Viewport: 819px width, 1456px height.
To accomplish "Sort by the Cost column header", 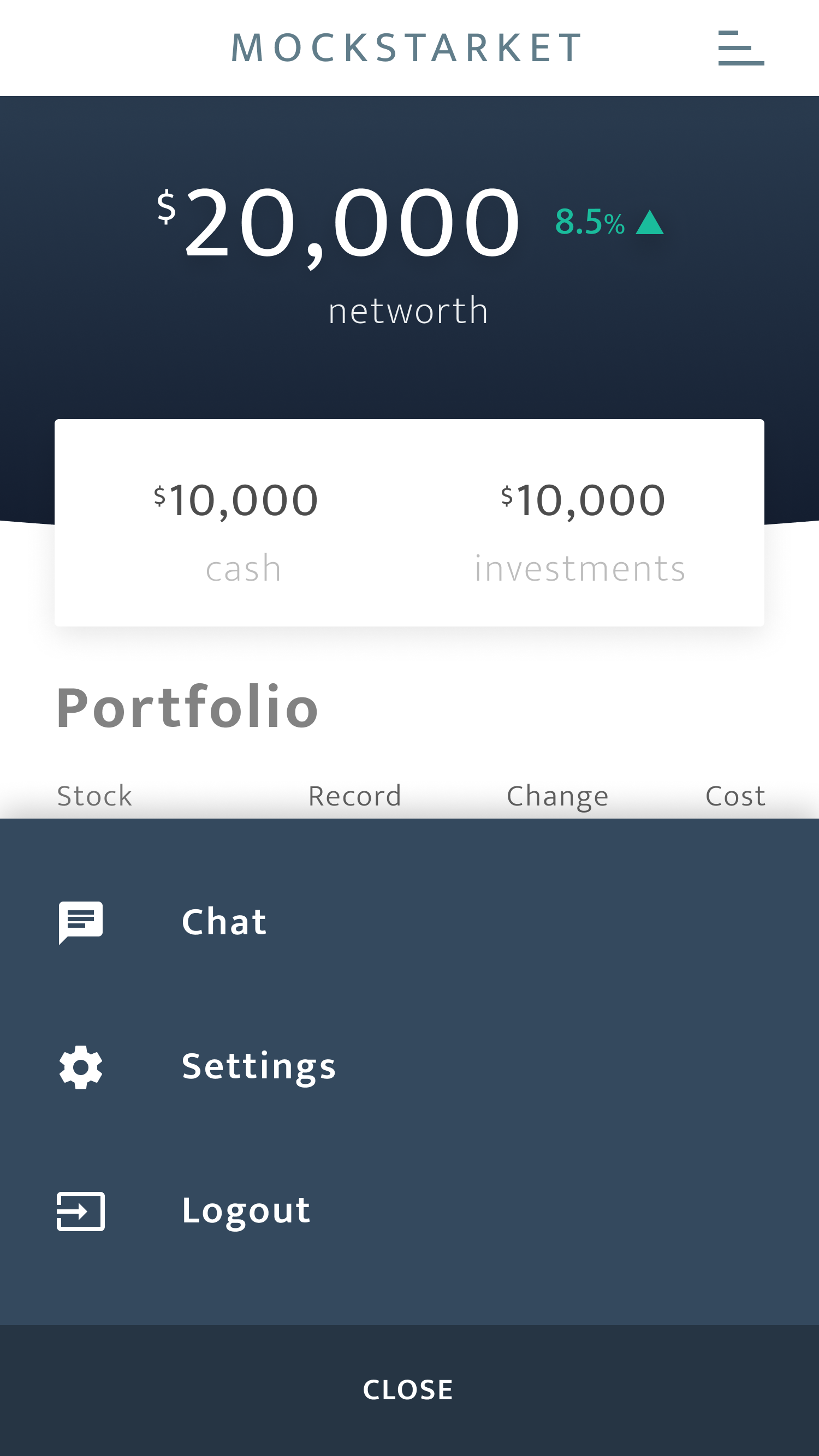I will [x=735, y=796].
